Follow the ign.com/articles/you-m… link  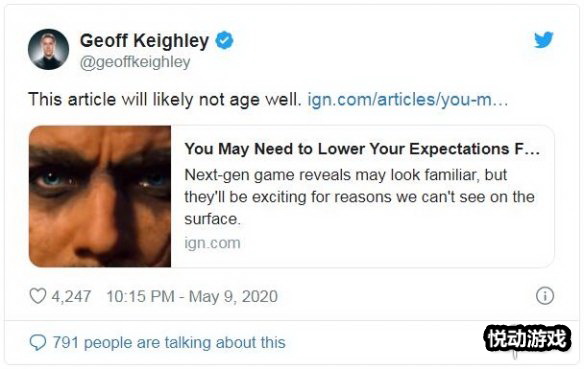point(408,100)
